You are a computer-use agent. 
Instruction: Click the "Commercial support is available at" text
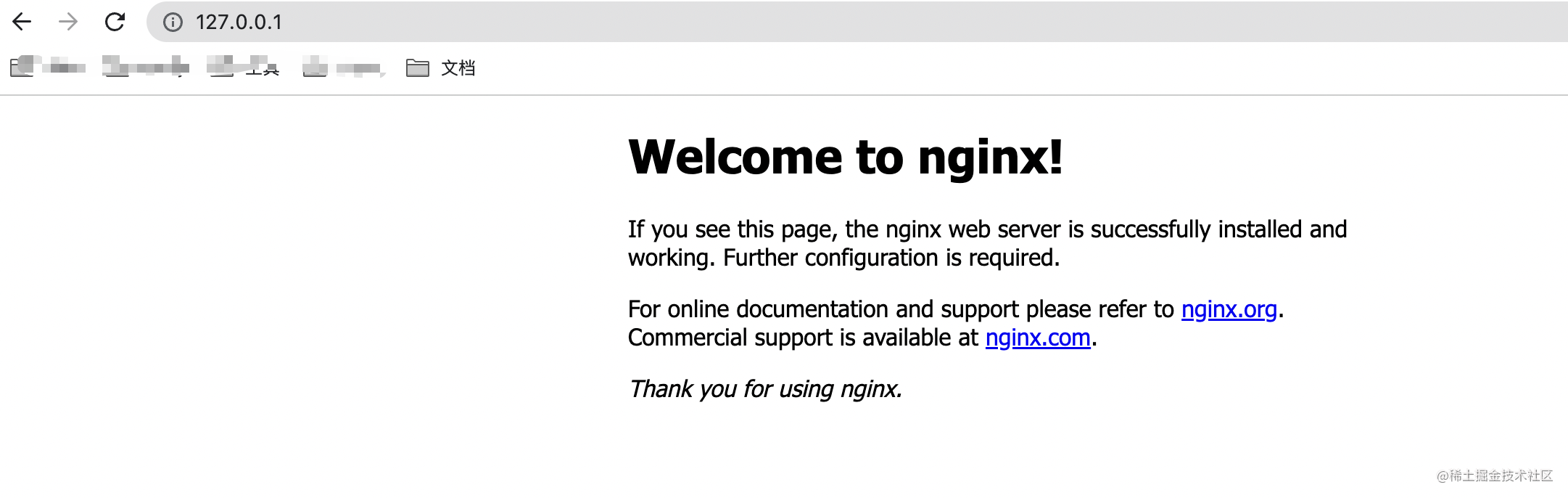point(803,338)
